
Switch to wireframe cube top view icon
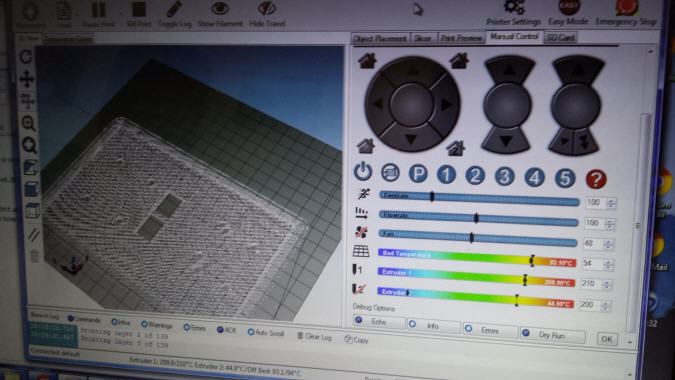pos(33,211)
